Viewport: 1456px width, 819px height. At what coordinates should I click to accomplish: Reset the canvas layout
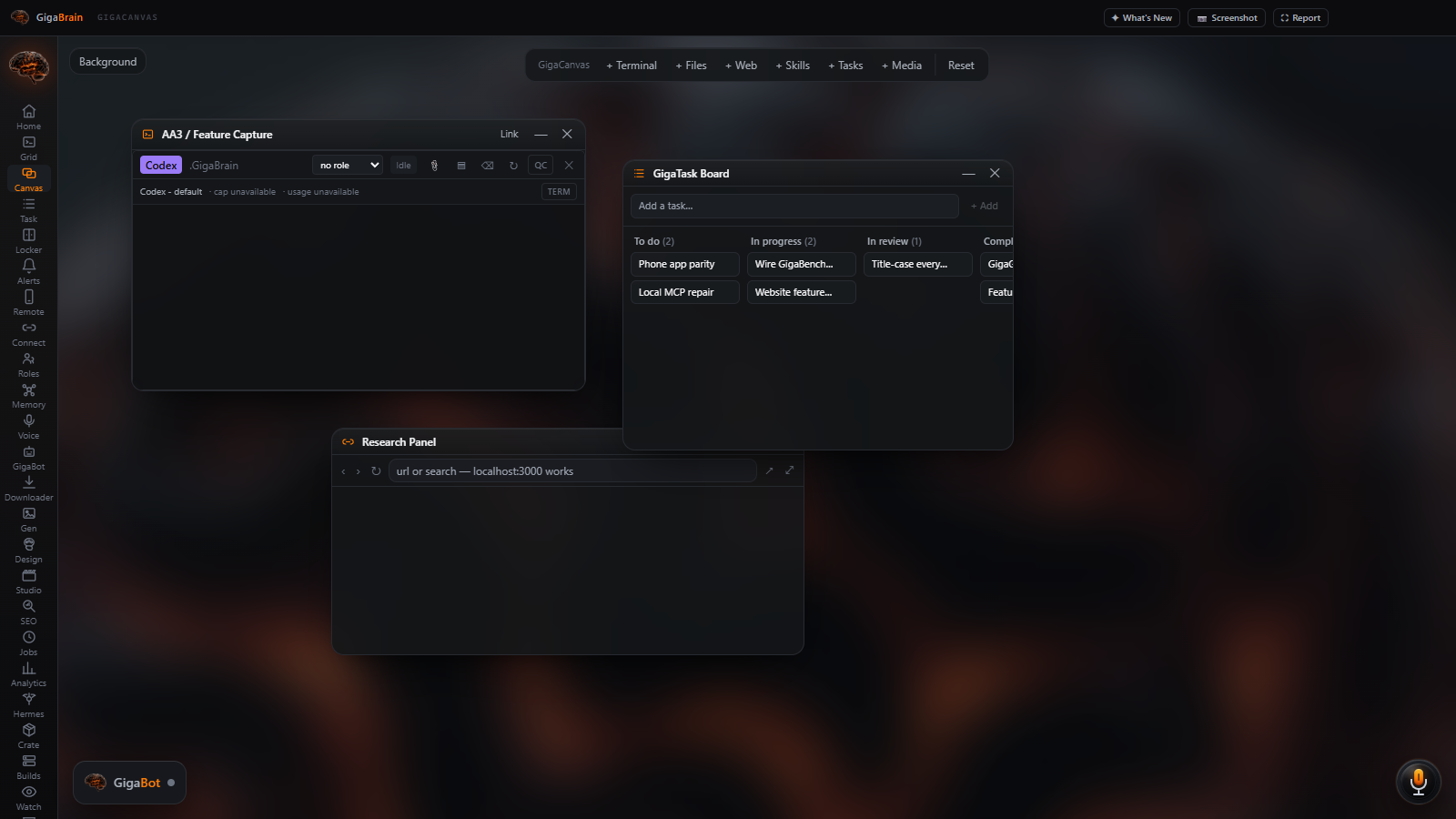(x=961, y=66)
